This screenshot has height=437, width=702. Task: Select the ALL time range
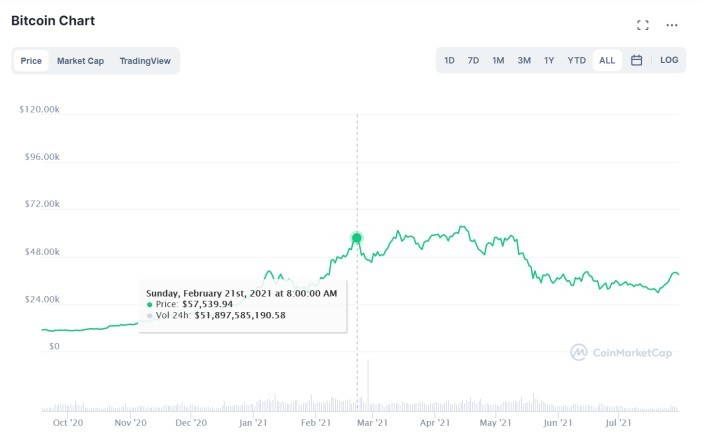(607, 60)
